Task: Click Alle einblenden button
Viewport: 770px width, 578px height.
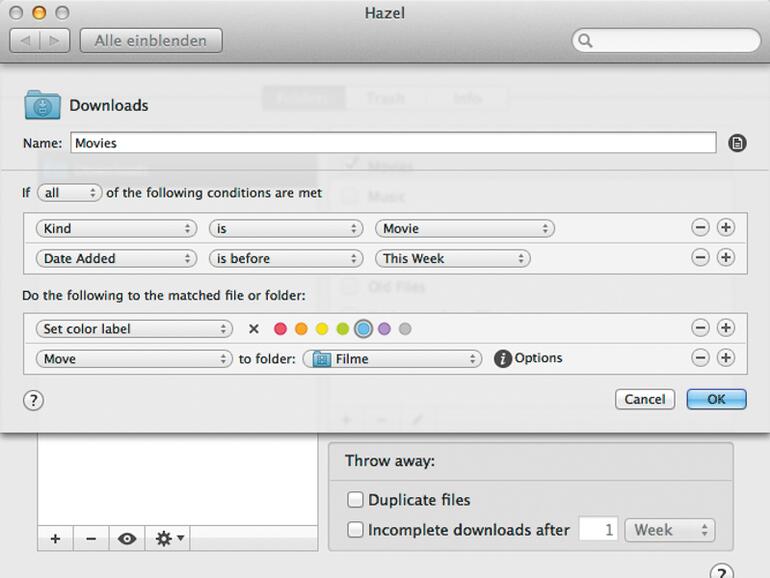Action: (151, 40)
